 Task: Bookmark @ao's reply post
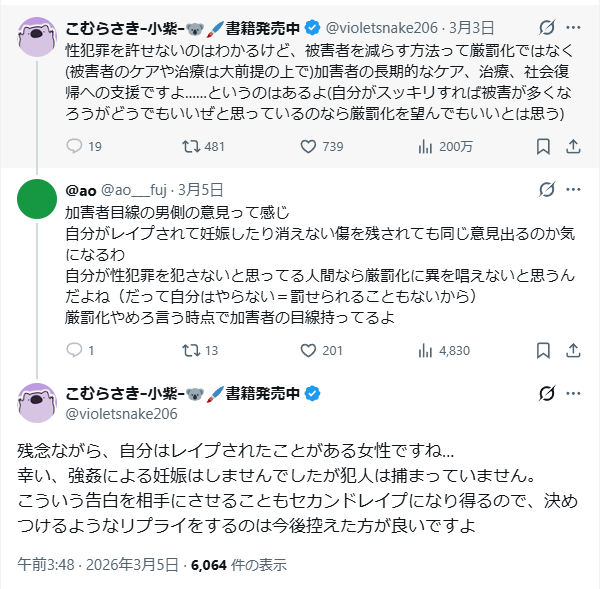tap(542, 350)
